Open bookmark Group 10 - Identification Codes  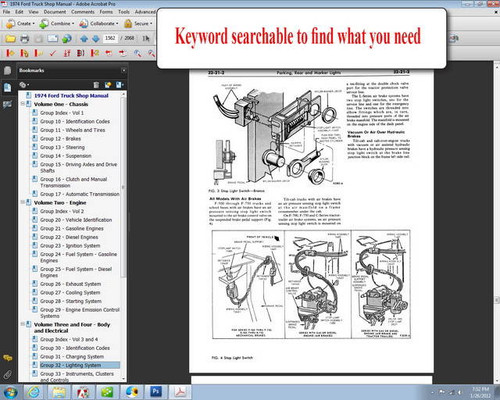[x=75, y=122]
